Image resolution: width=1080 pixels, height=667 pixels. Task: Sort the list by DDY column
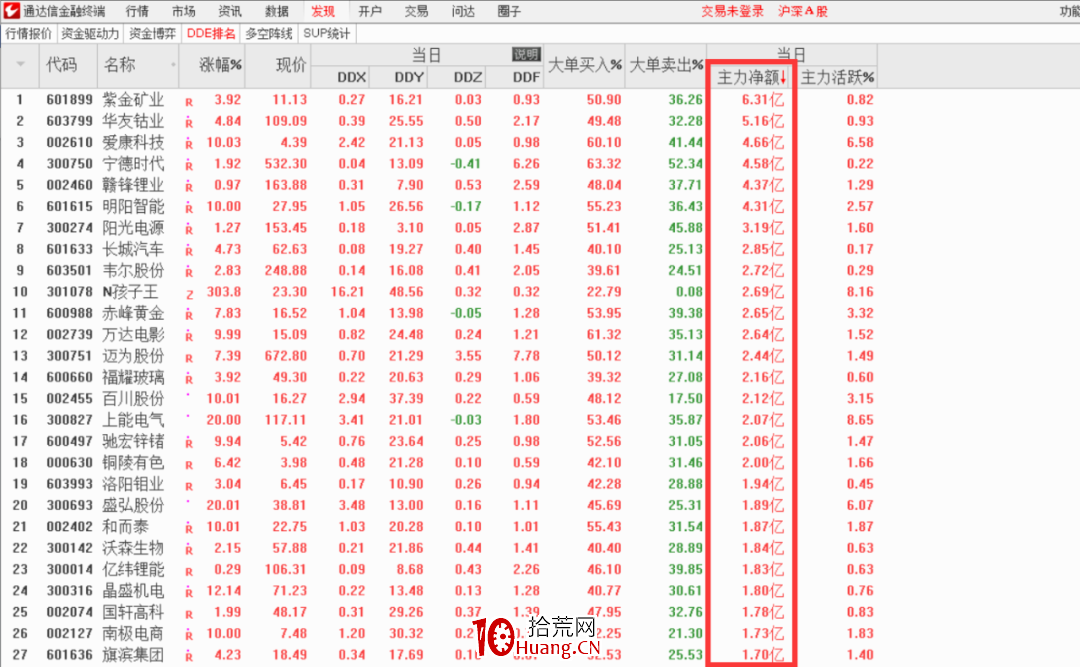click(x=408, y=76)
